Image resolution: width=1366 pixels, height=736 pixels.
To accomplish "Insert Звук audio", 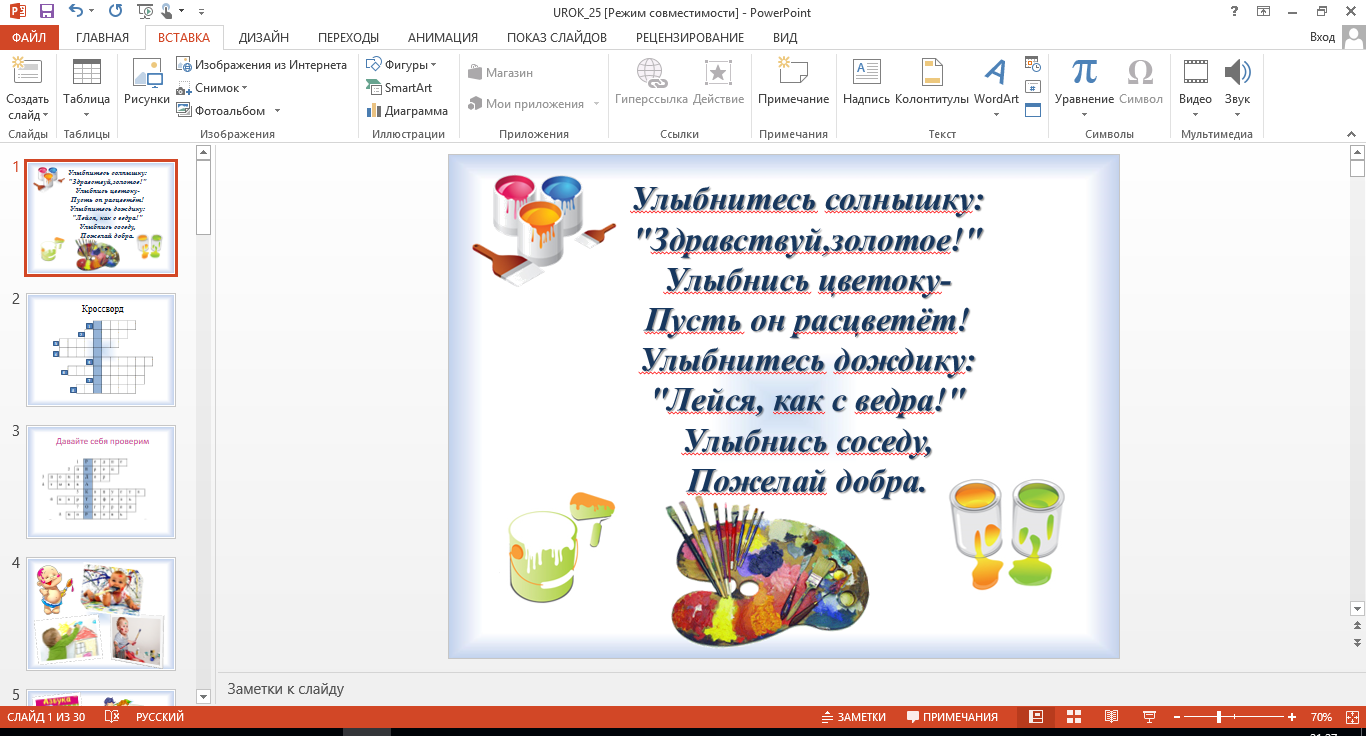I will tap(1237, 73).
